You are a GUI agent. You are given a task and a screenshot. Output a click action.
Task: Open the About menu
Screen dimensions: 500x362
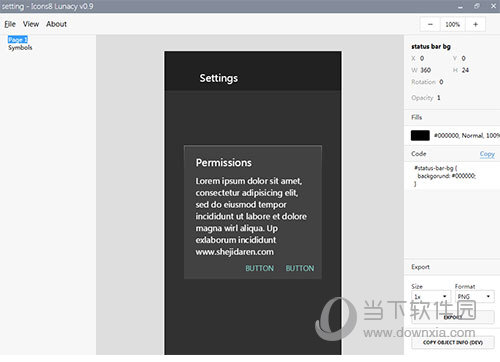[x=56, y=24]
